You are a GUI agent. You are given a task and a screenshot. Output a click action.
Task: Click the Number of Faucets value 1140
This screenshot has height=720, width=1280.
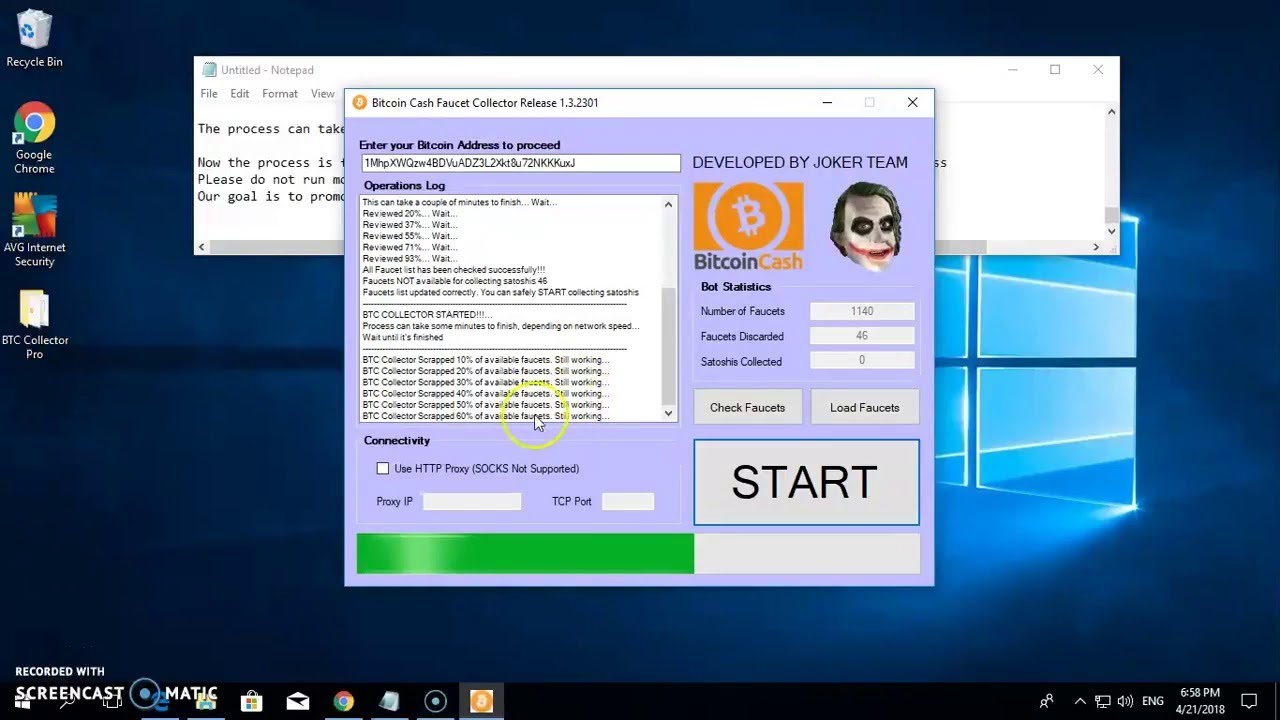[862, 311]
